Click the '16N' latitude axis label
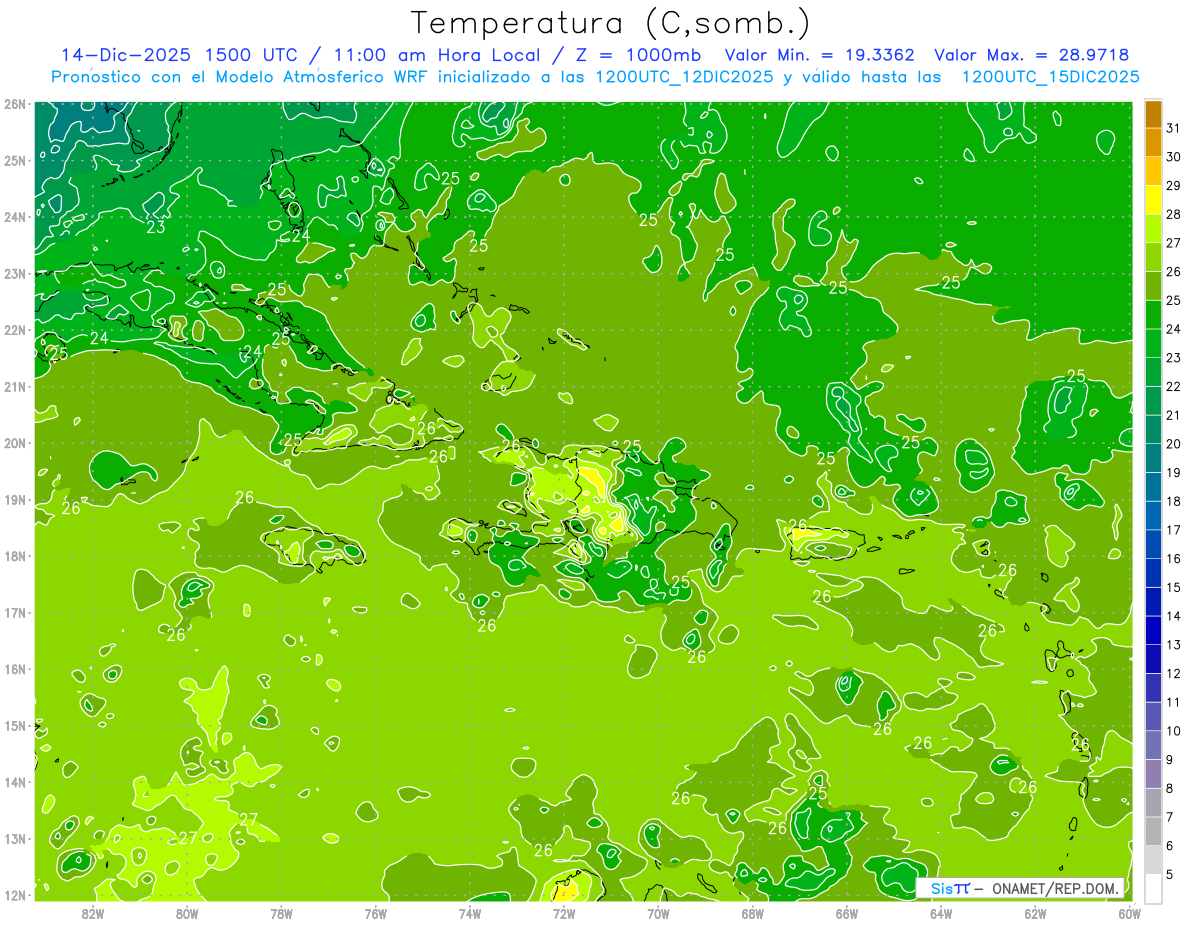 click(15, 669)
